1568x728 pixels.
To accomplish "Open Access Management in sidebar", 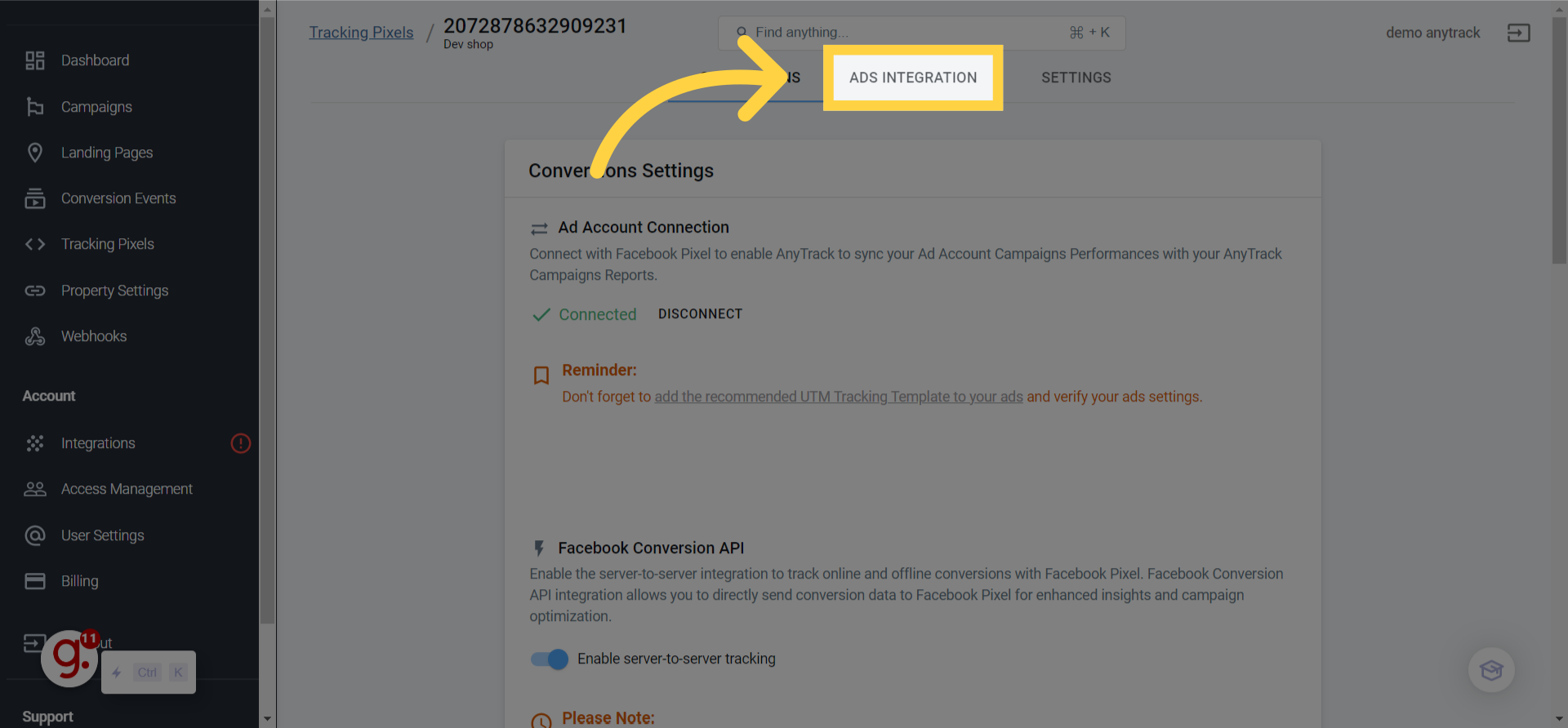I will coord(127,489).
